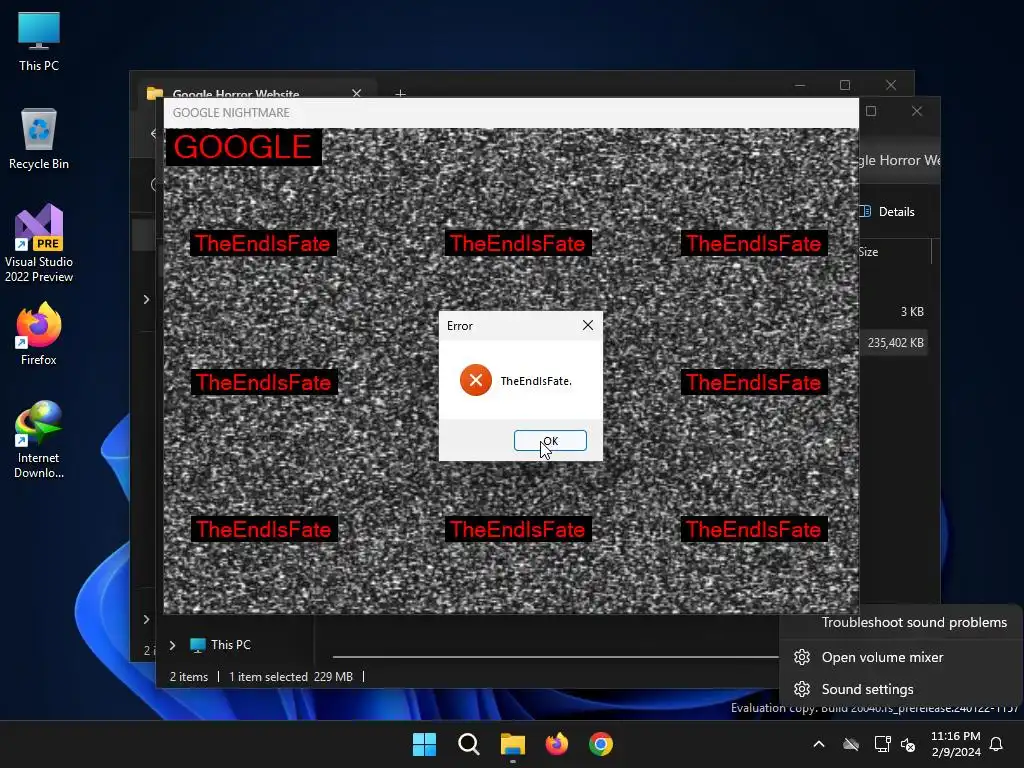Open taskbar Search
This screenshot has width=1024, height=768.
click(468, 744)
